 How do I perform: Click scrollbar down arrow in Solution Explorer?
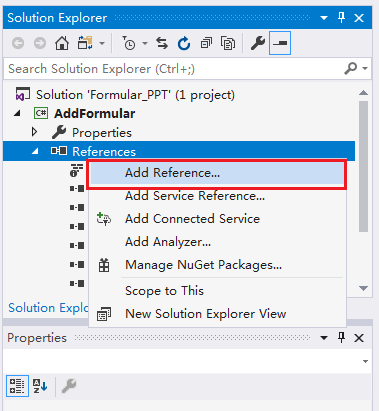coord(363,288)
